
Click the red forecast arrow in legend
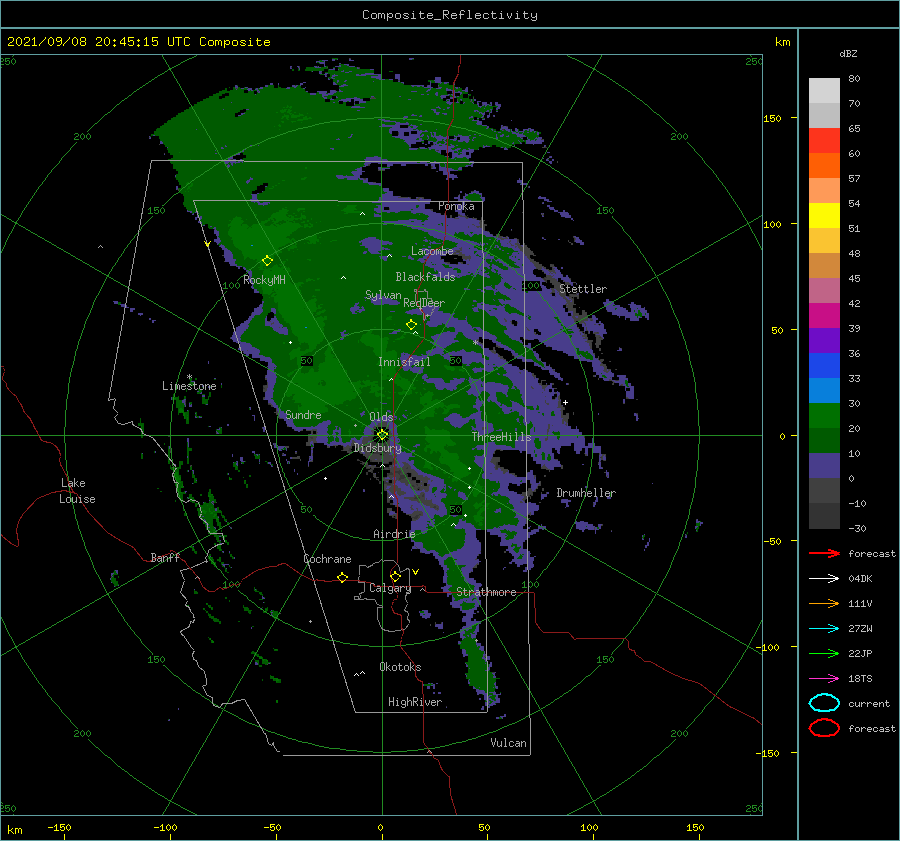(824, 553)
